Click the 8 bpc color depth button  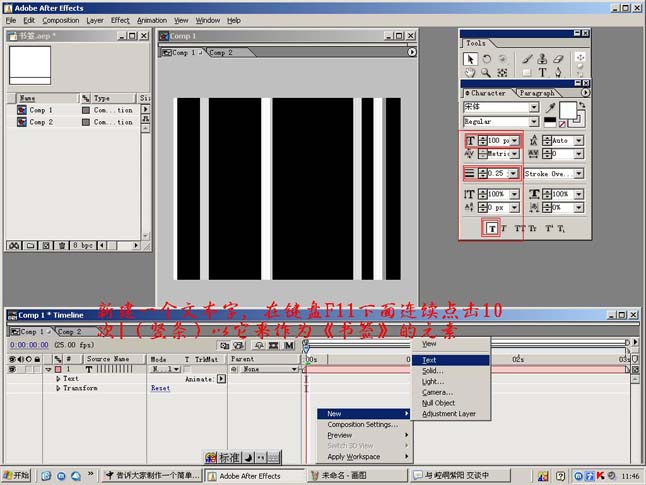point(83,246)
